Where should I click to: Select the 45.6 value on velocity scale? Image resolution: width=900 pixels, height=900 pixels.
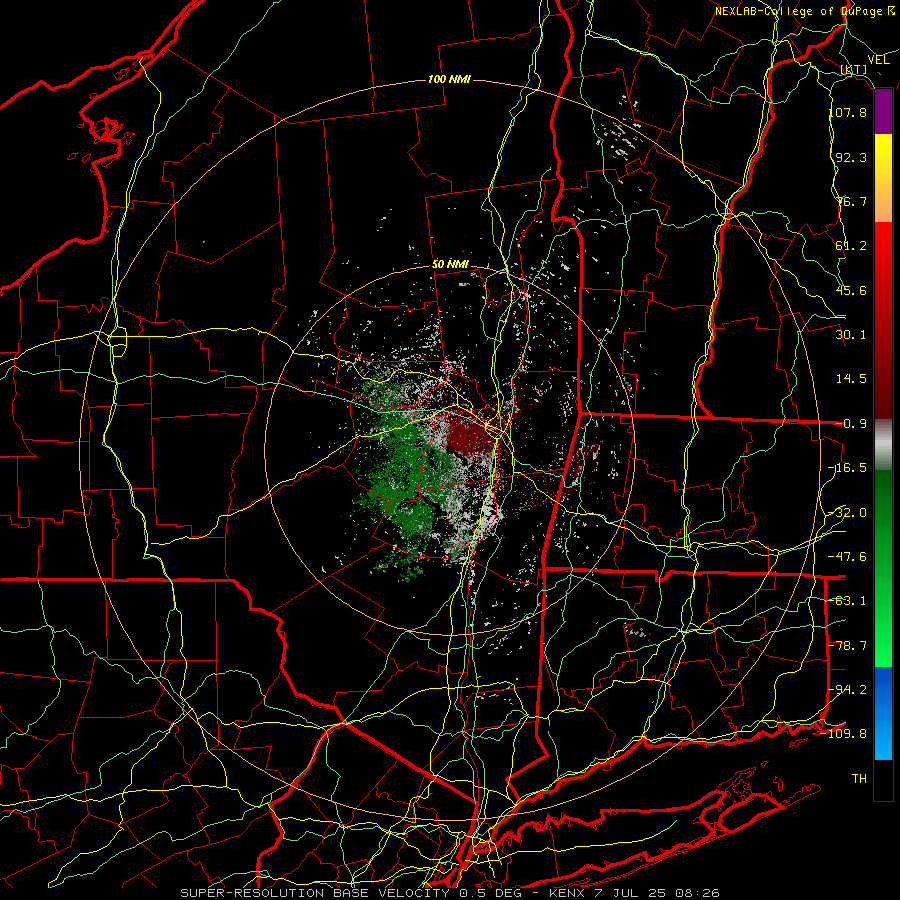(851, 290)
